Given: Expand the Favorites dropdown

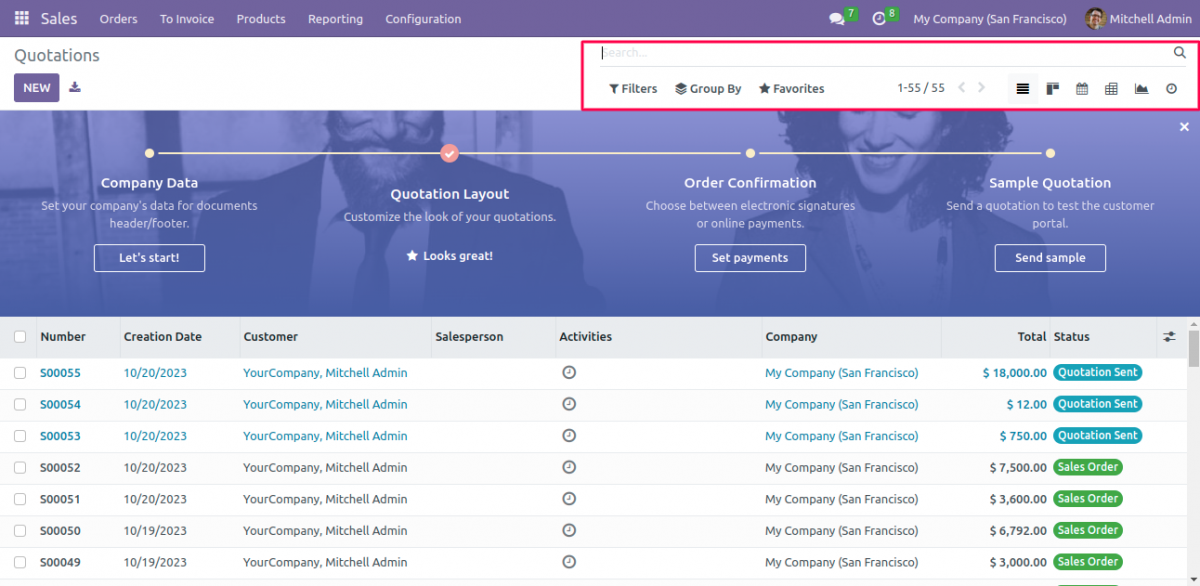Looking at the screenshot, I should click(791, 89).
